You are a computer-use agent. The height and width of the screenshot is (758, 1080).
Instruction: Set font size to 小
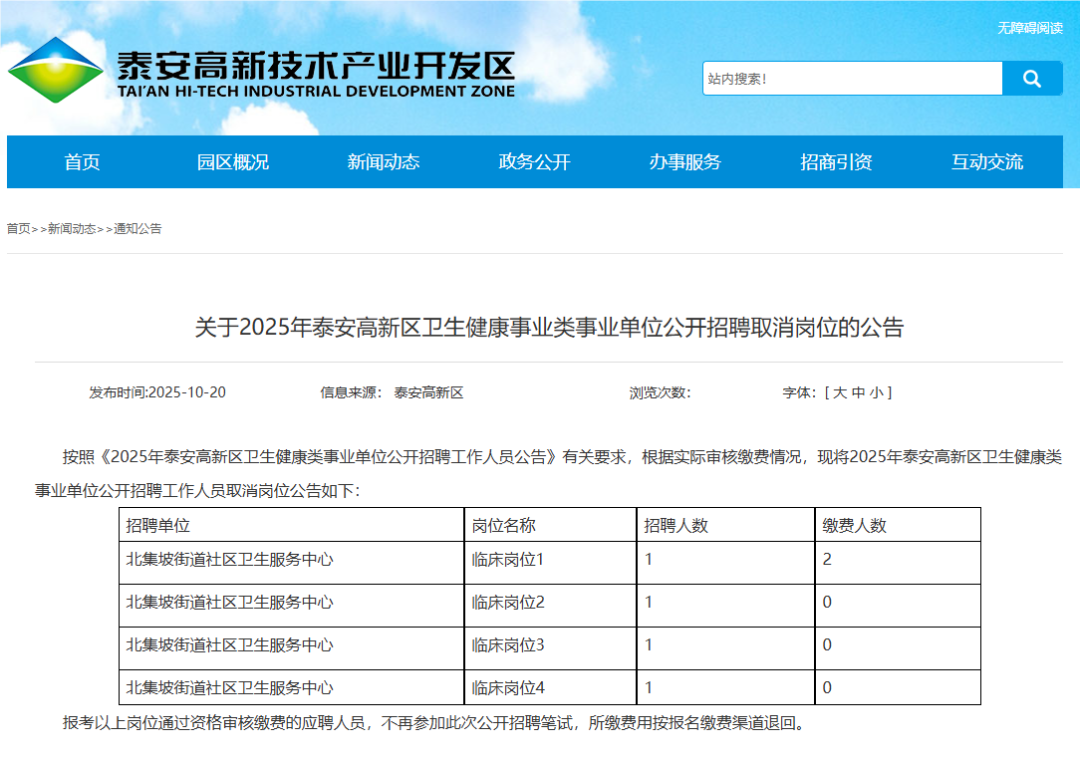point(876,393)
